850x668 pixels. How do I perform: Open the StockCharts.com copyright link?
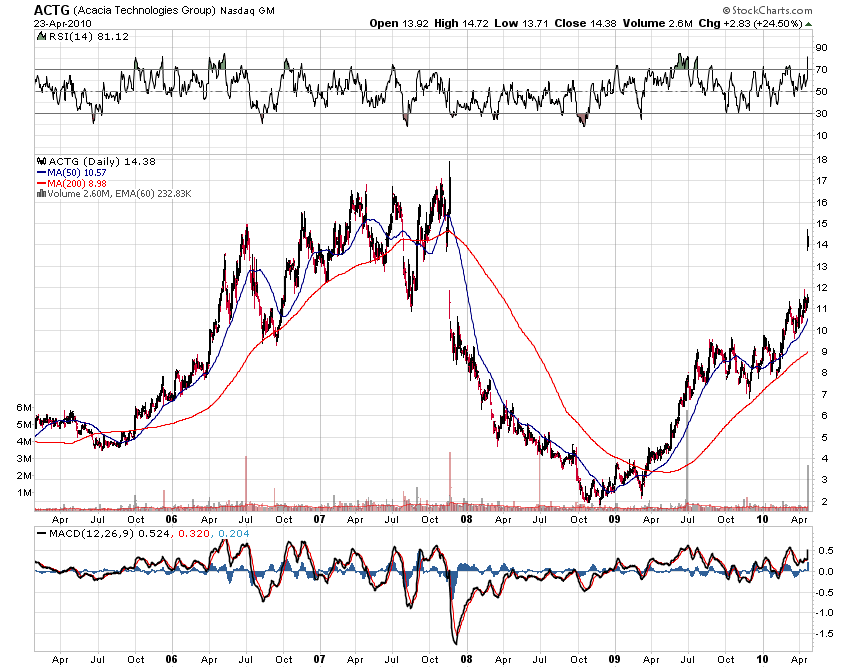[768, 10]
